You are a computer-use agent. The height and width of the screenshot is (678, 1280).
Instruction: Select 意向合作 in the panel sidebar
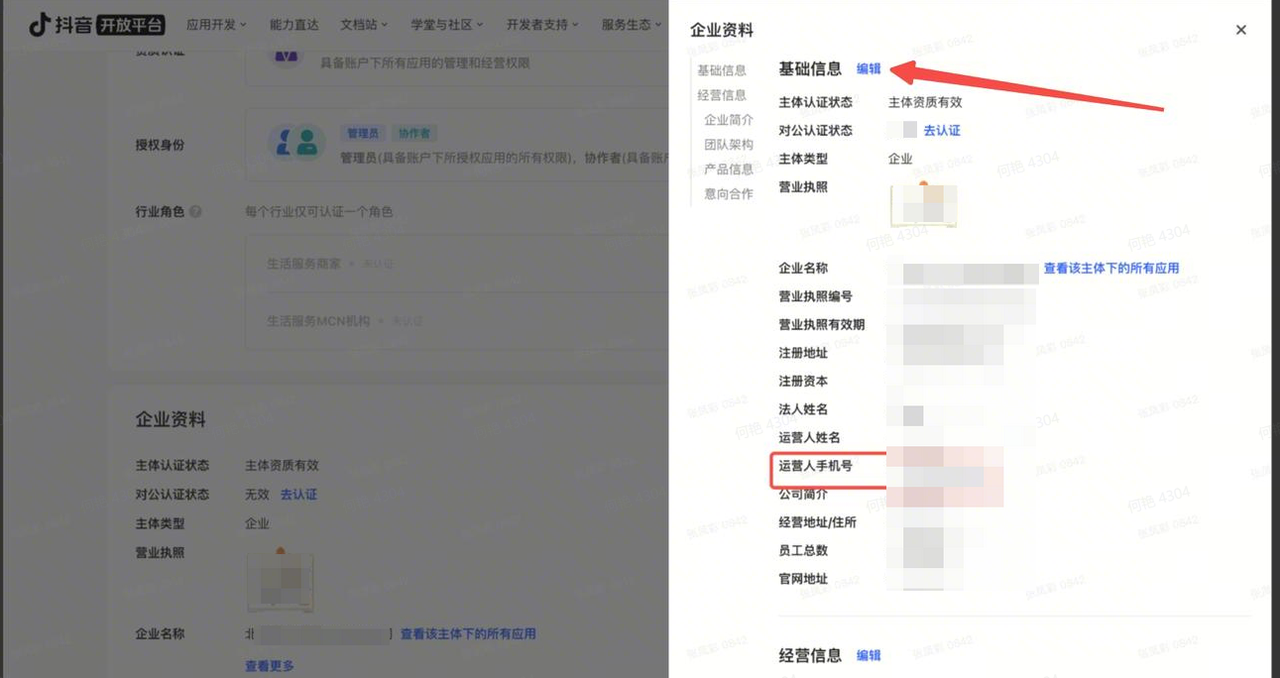(728, 194)
